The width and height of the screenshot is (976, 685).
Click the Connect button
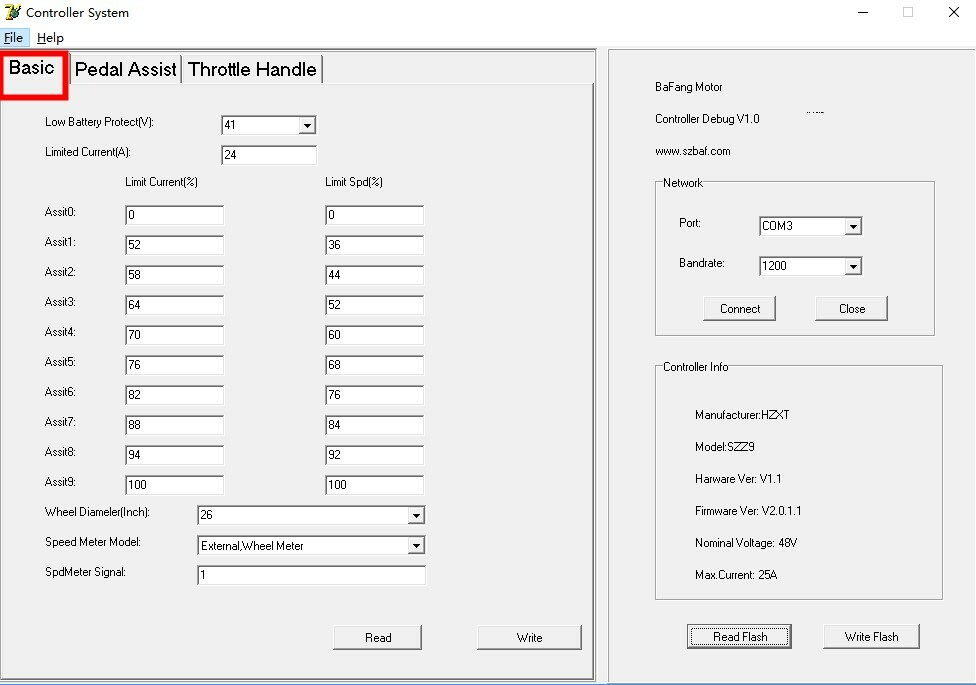coord(739,309)
